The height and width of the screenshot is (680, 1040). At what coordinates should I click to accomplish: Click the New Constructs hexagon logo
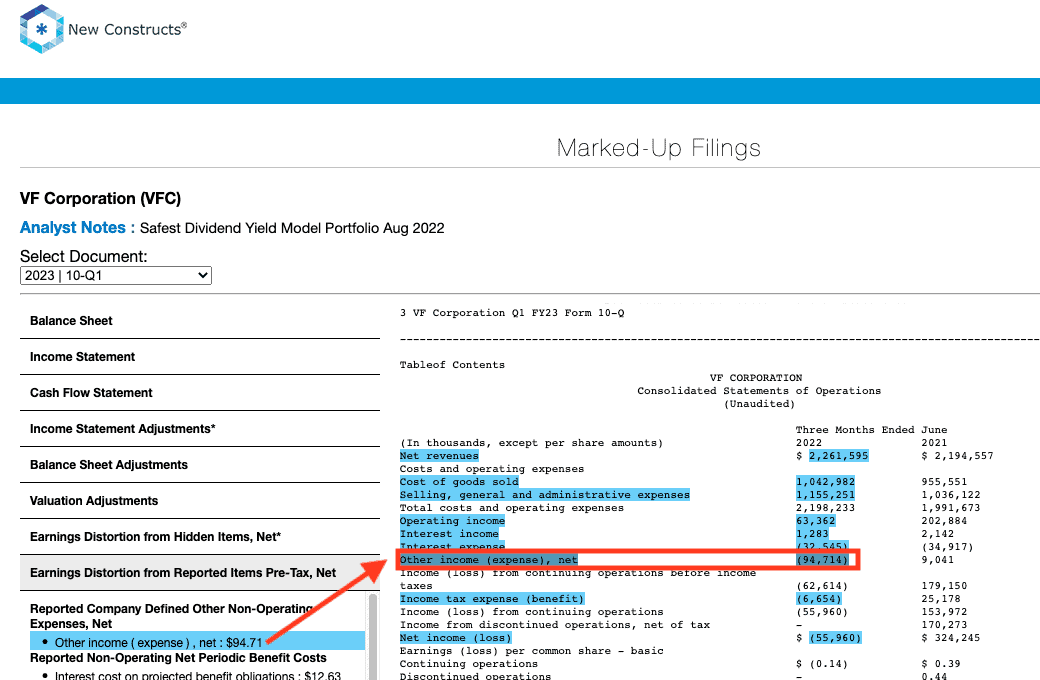coord(42,29)
